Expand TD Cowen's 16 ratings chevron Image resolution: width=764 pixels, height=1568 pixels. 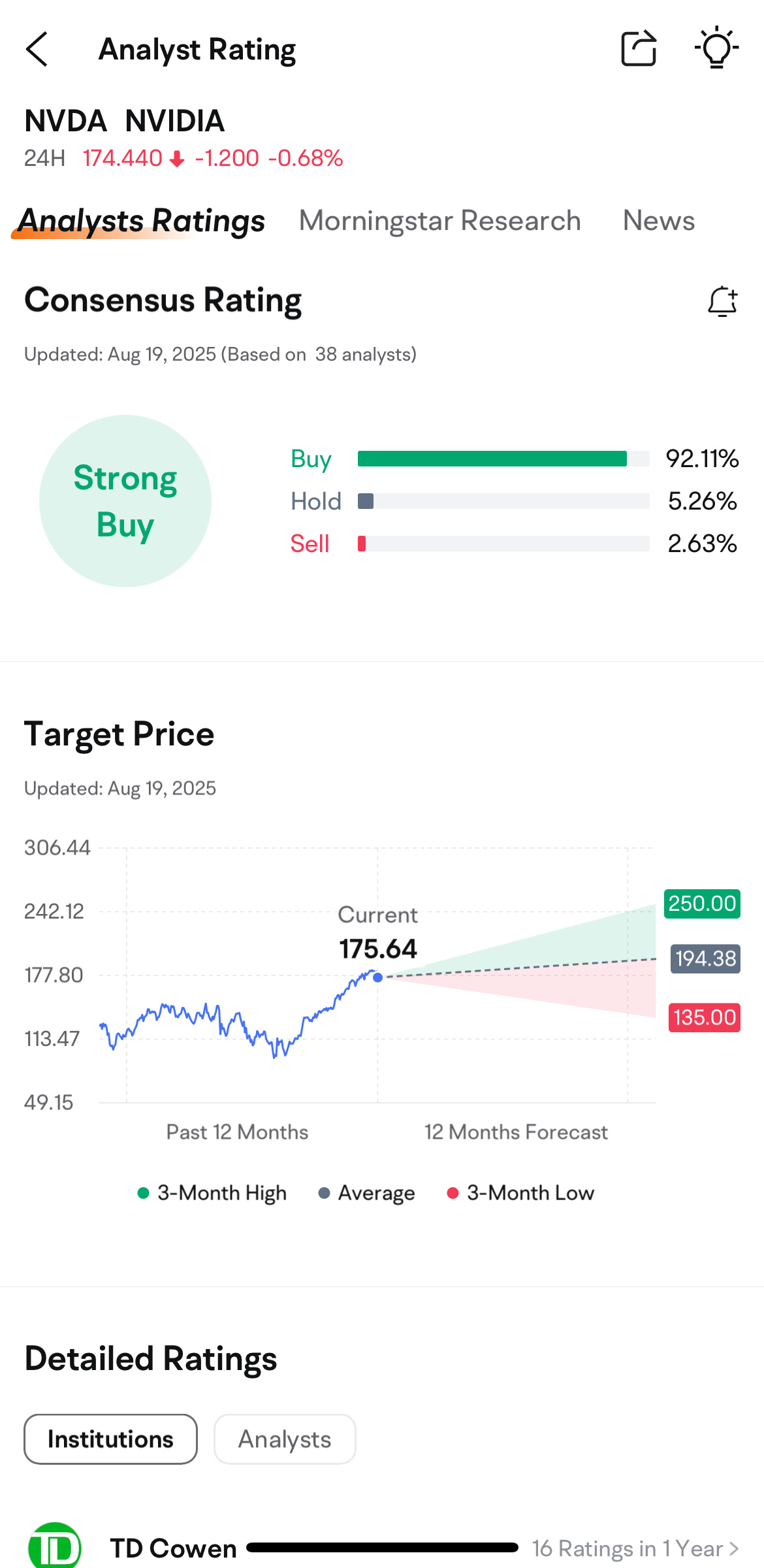point(734,1548)
